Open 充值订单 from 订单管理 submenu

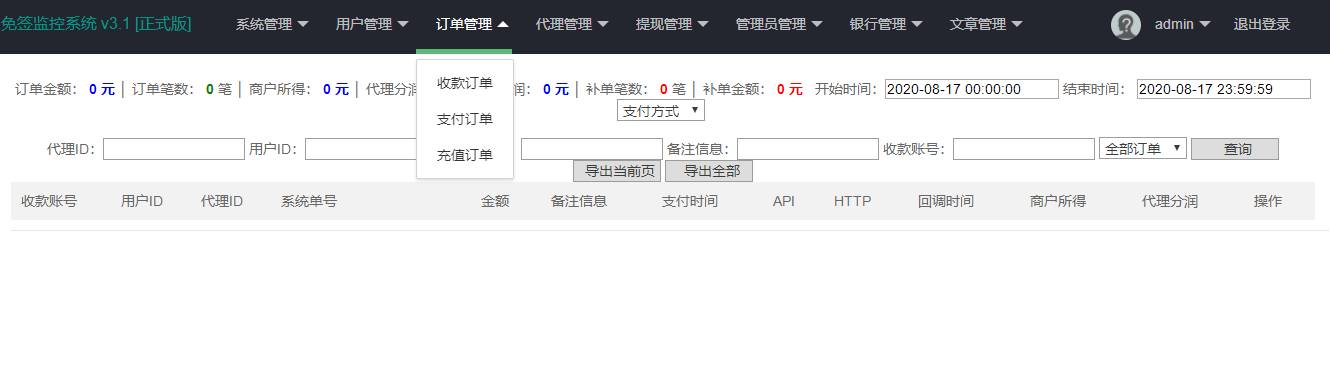click(465, 155)
